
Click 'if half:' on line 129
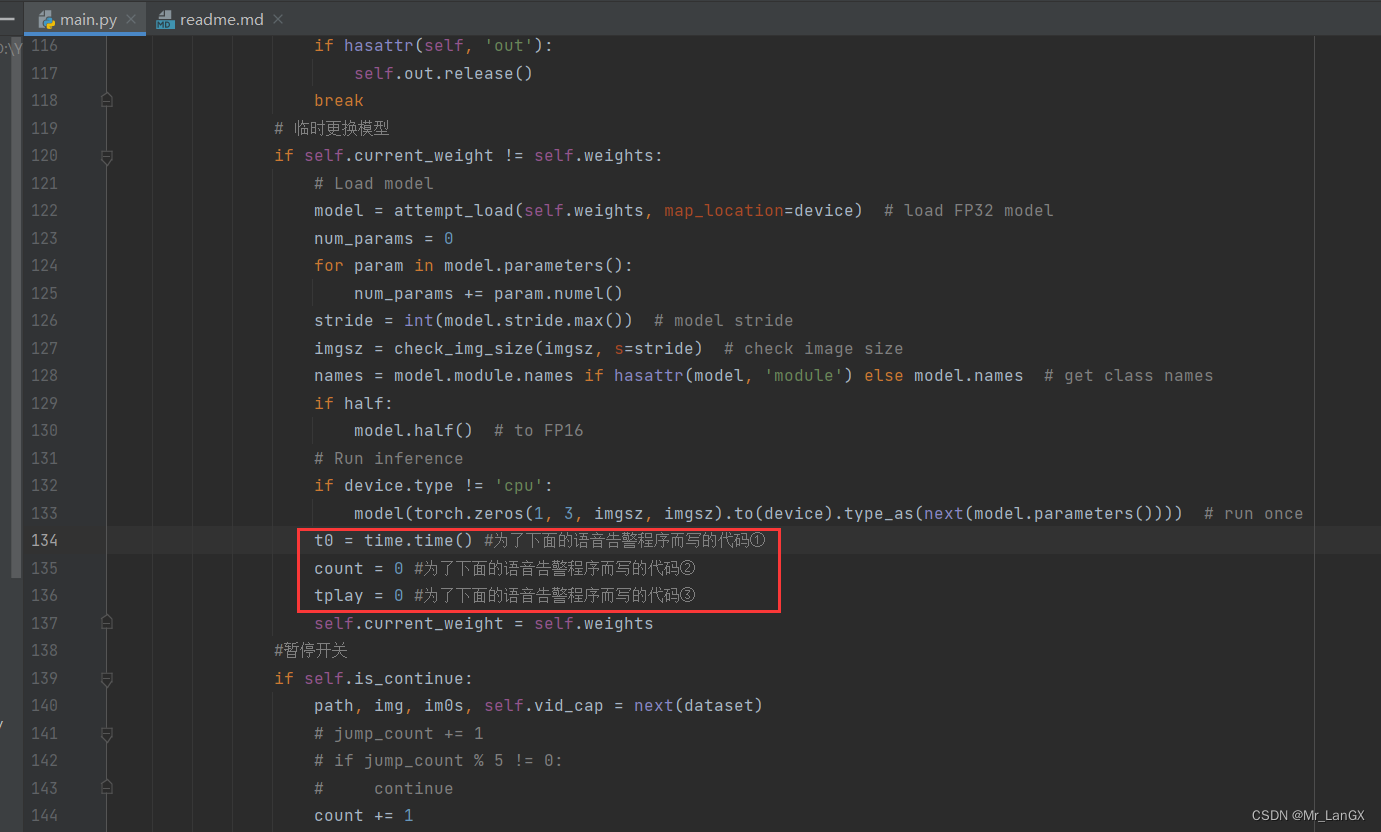point(354,403)
